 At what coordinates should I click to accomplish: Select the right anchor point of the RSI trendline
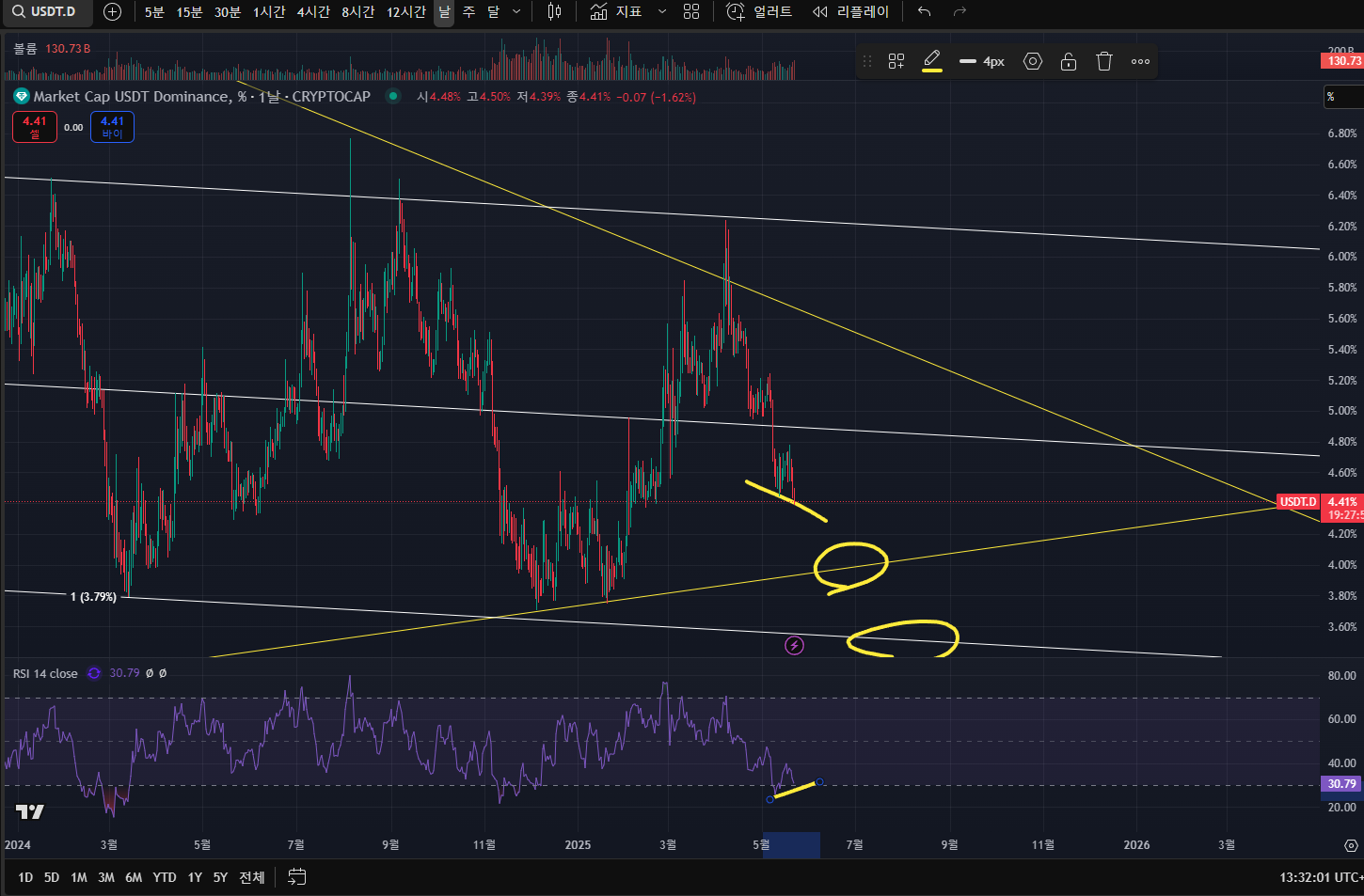point(820,782)
